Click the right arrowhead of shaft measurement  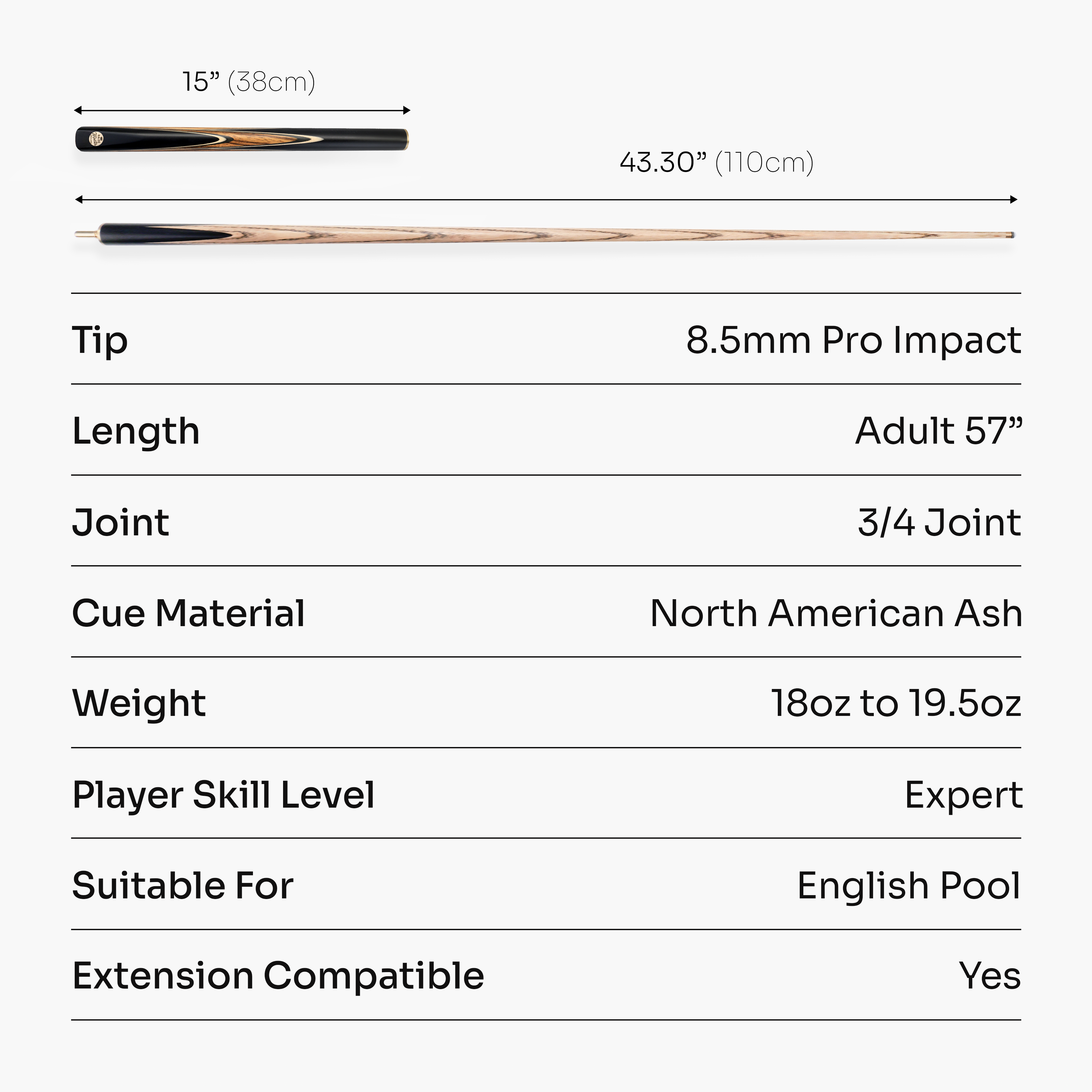1013,200
